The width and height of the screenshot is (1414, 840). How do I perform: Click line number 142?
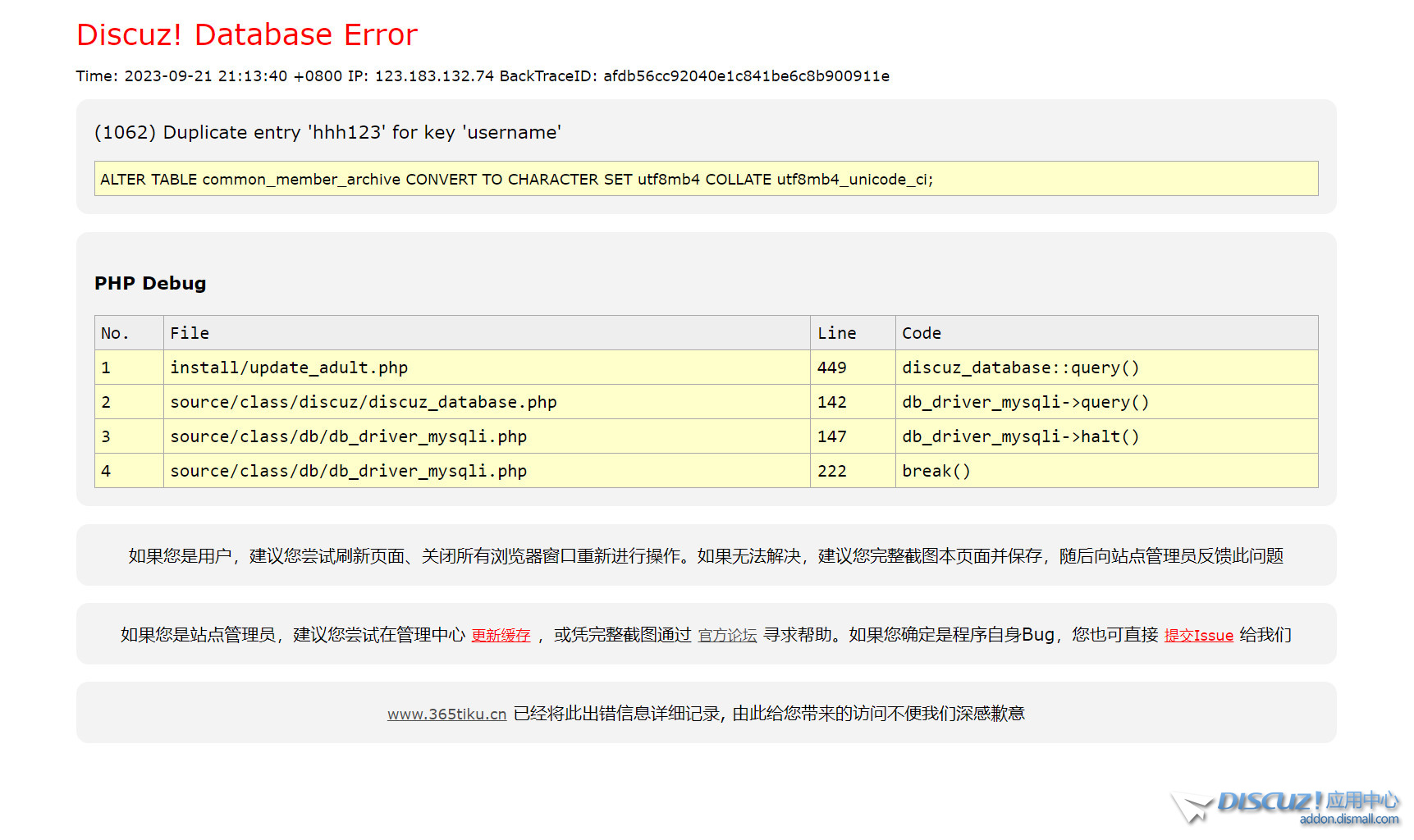[853, 402]
